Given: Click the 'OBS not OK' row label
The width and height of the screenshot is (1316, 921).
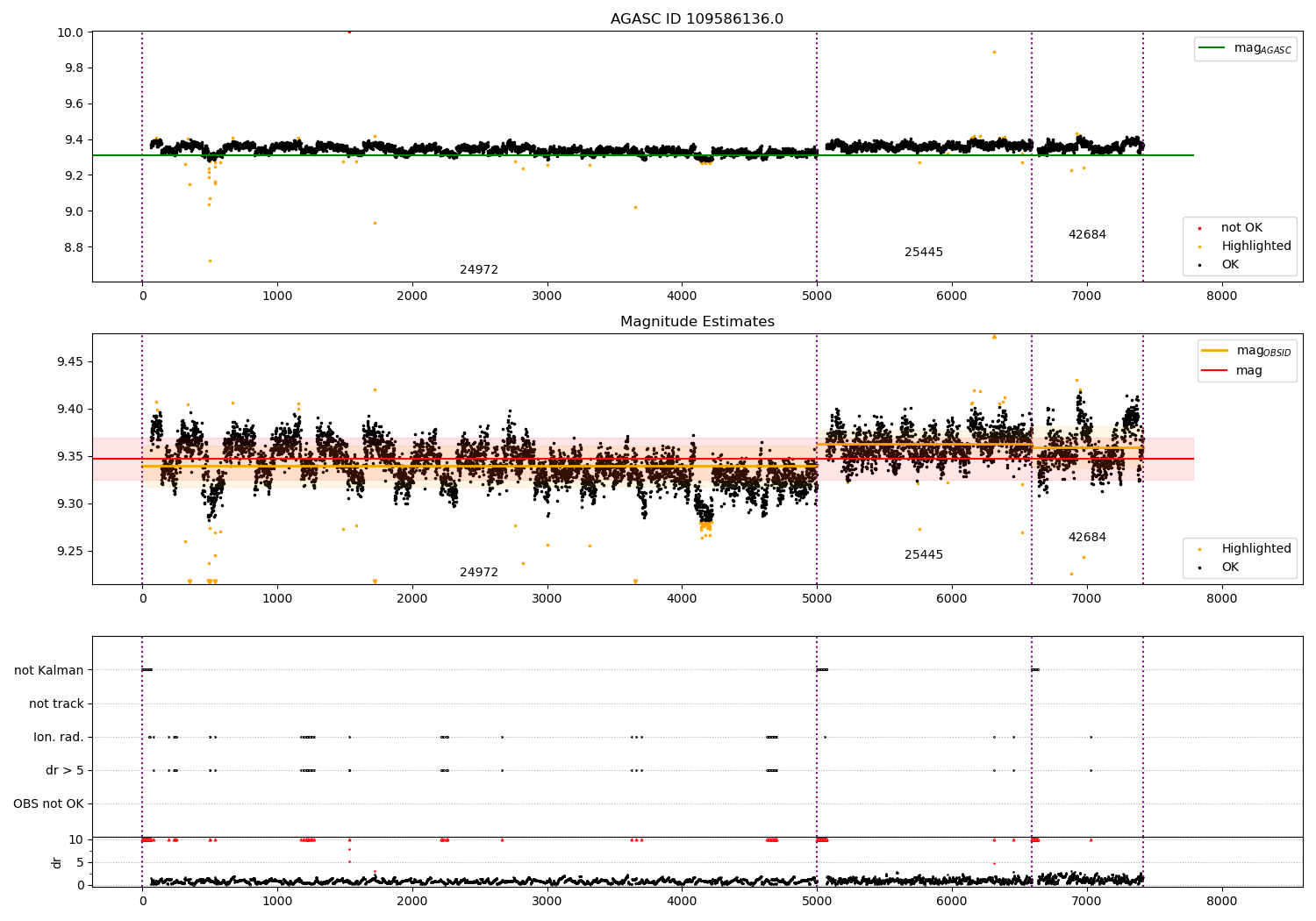Looking at the screenshot, I should (48, 803).
